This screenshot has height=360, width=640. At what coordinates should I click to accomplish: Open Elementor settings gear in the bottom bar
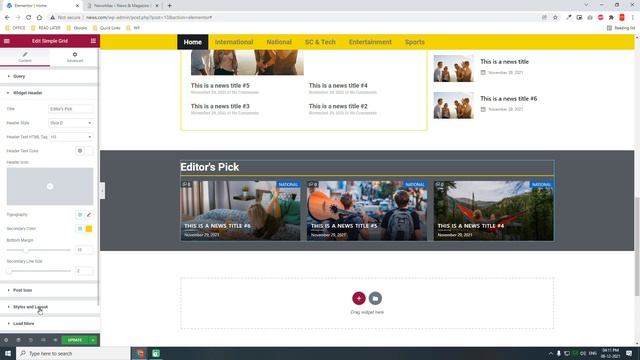tap(6, 340)
